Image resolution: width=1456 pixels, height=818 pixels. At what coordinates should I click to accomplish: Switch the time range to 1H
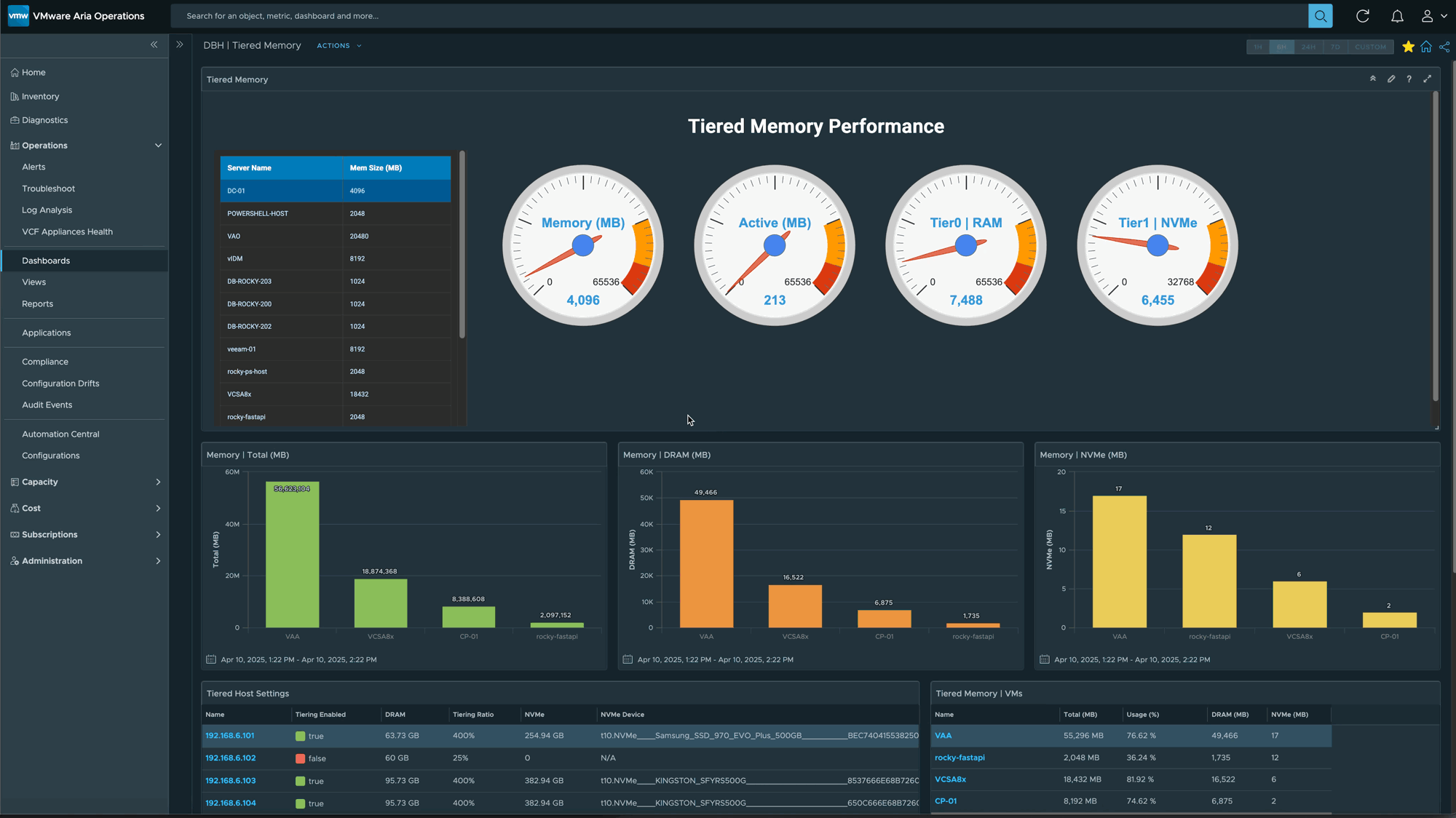pyautogui.click(x=1257, y=47)
